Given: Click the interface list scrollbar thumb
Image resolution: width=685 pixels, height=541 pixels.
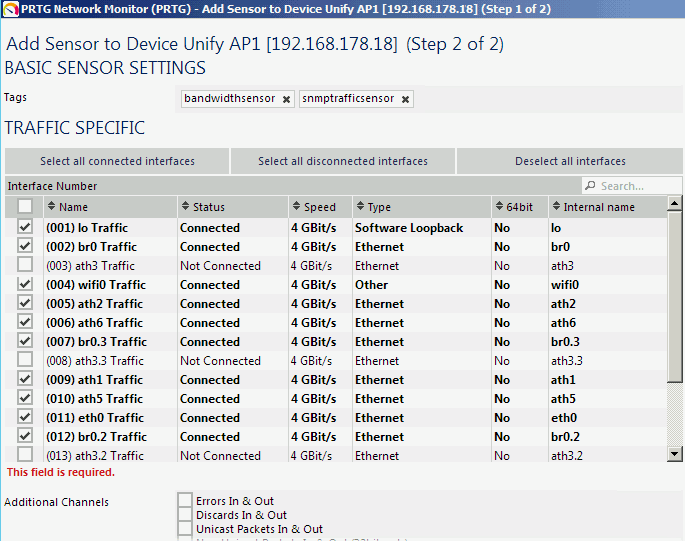Looking at the screenshot, I should (675, 296).
